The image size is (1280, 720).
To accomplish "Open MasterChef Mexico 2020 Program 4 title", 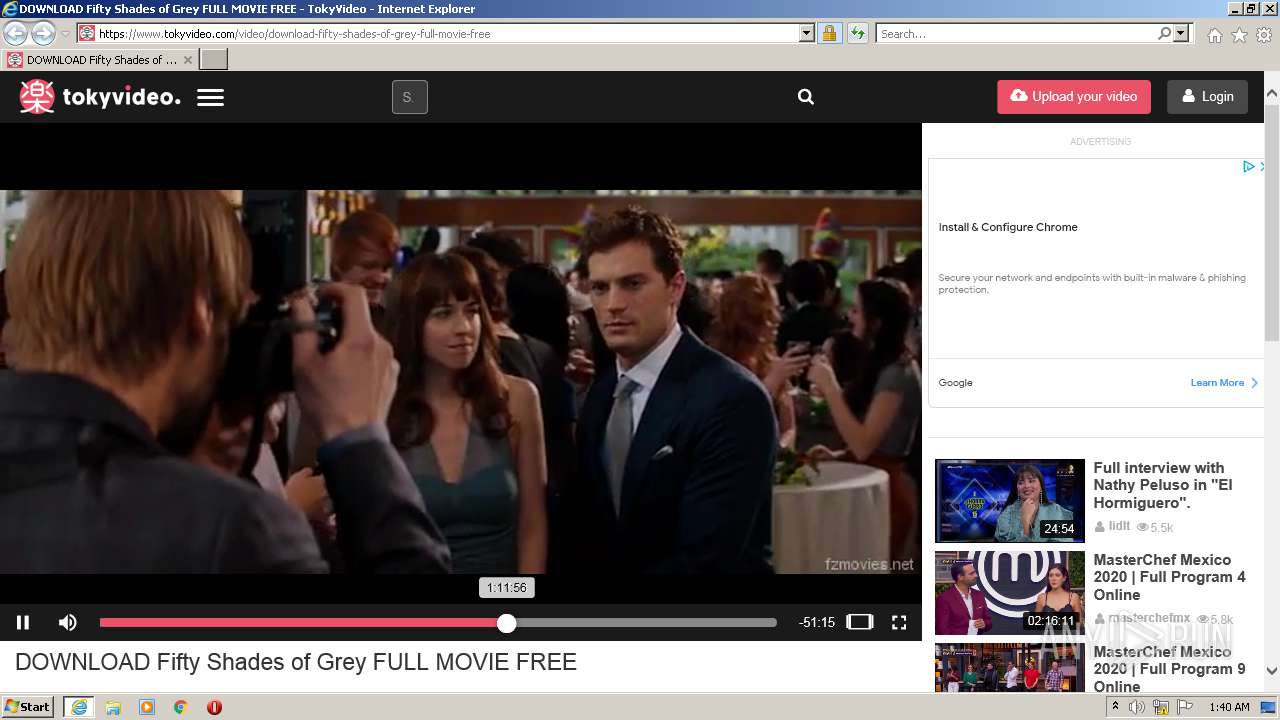I will click(x=1169, y=577).
